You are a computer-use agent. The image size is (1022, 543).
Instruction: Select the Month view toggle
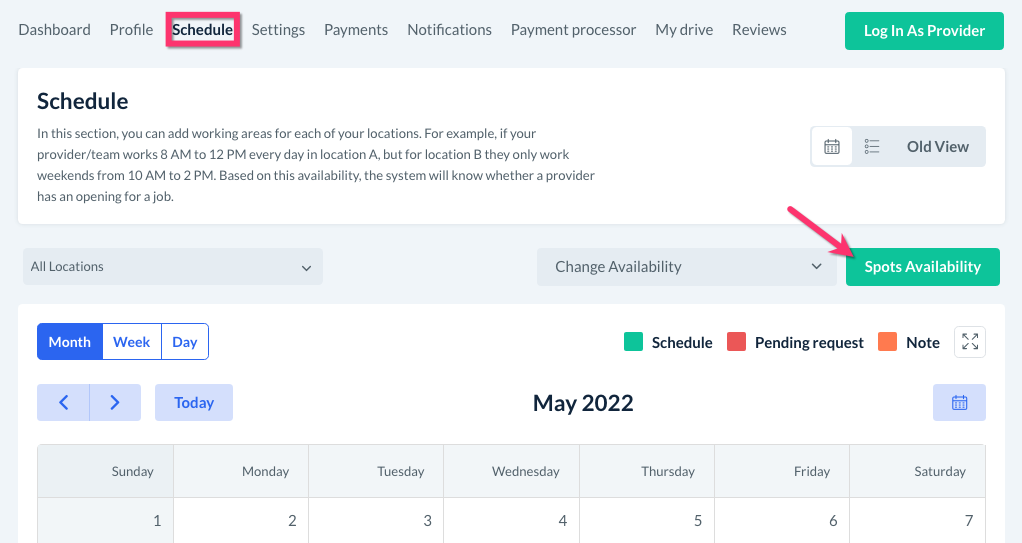click(70, 342)
